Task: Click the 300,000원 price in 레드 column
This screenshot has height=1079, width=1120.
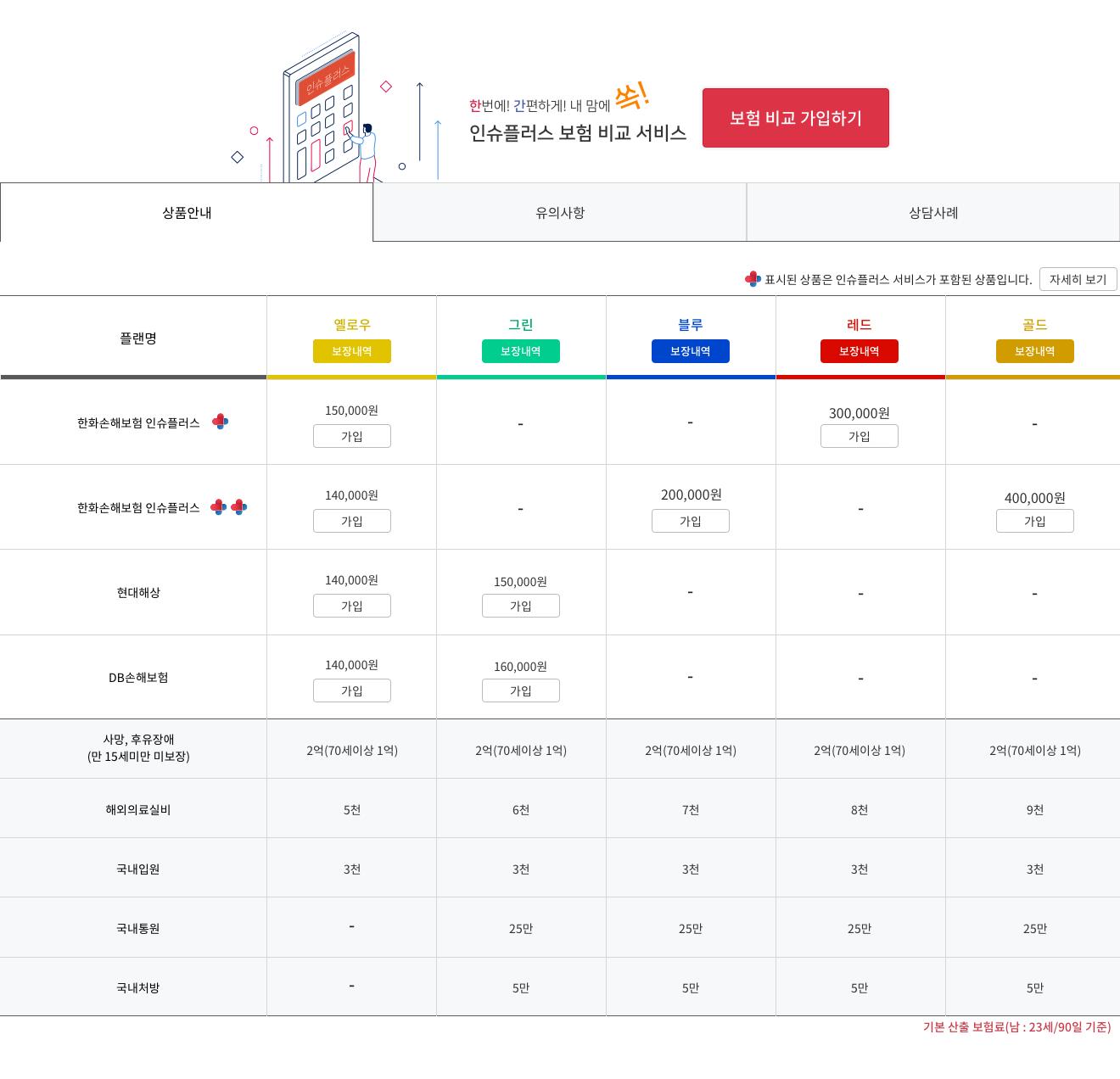Action: click(860, 413)
